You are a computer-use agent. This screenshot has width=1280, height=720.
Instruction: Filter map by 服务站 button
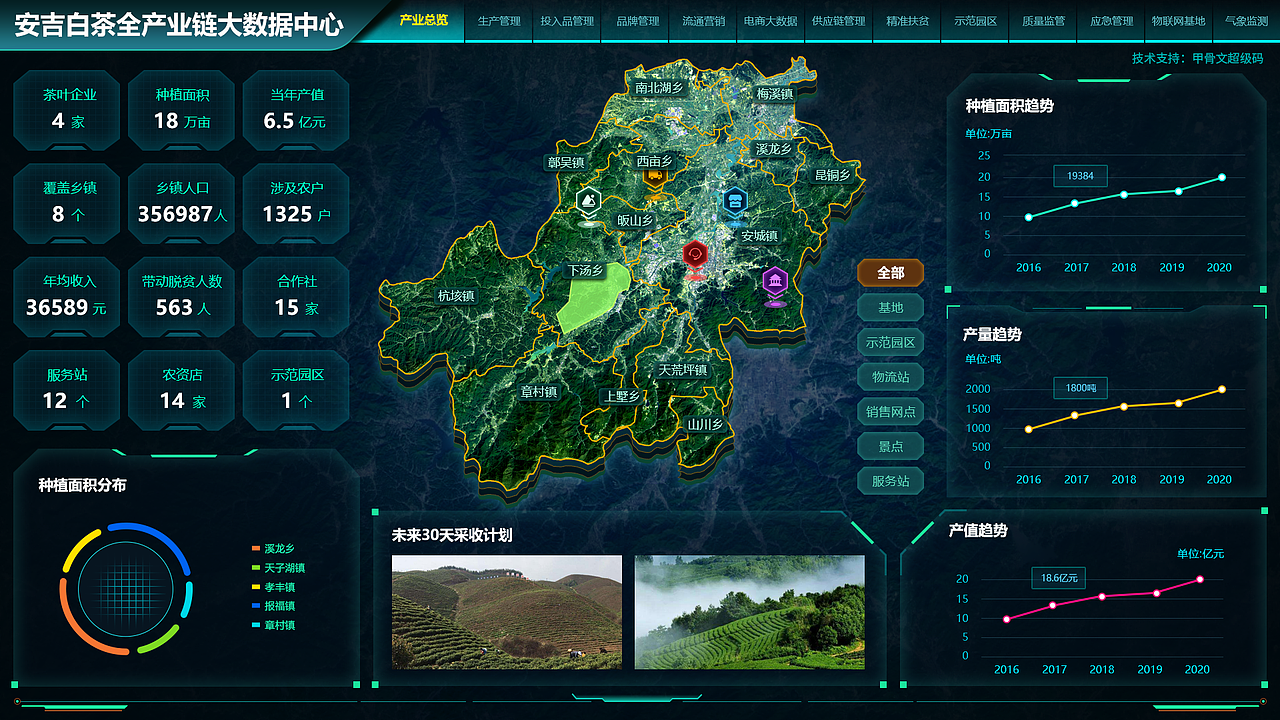pyautogui.click(x=890, y=481)
